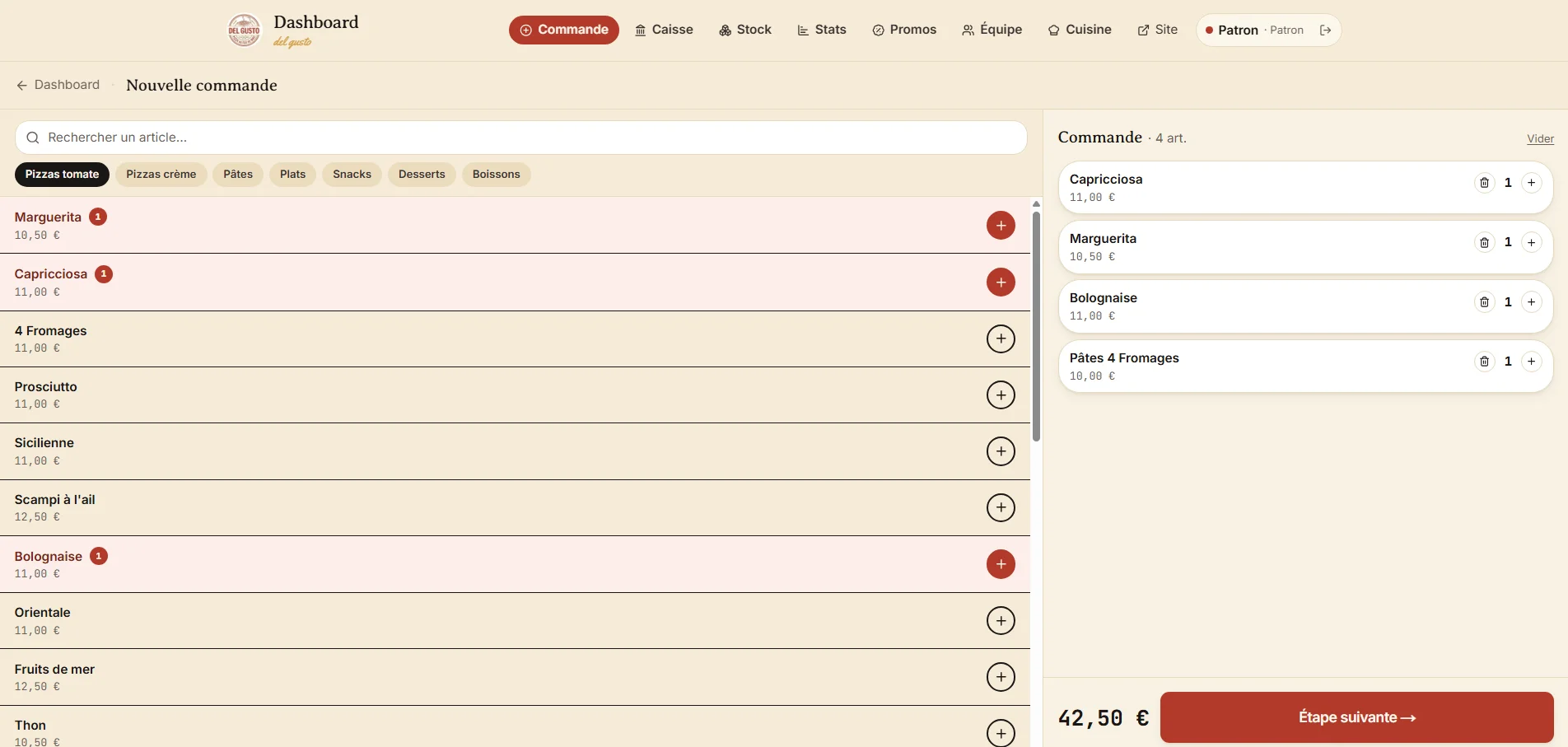Proceed with Étape suivante button
Viewport: 1568px width, 747px height.
1356,717
